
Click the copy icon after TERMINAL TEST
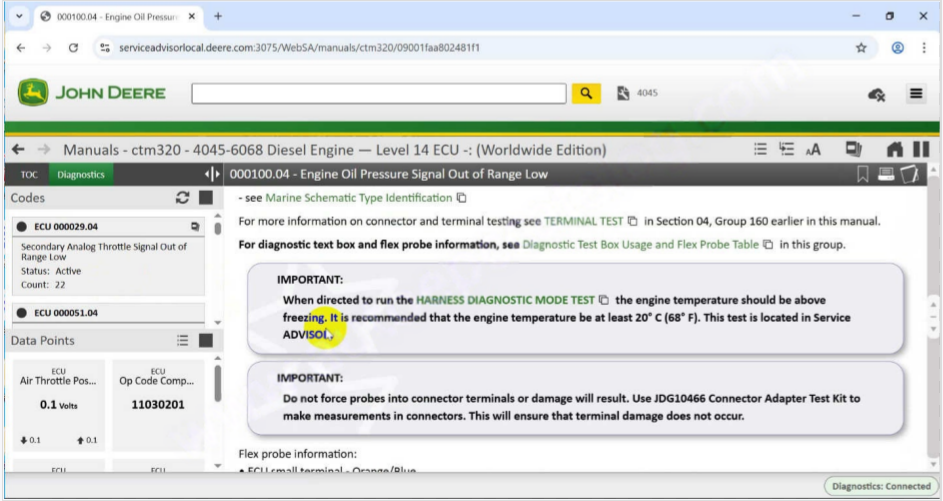click(633, 221)
